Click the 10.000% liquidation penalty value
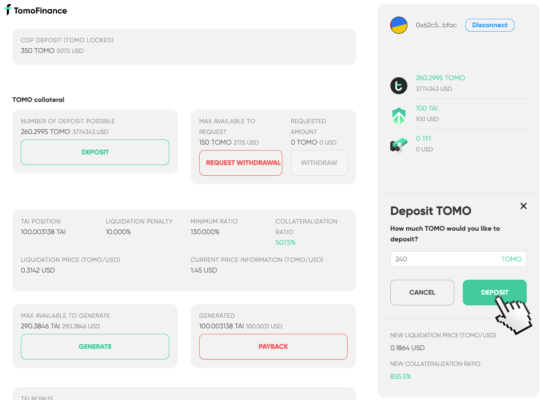The image size is (543, 400). [x=118, y=232]
